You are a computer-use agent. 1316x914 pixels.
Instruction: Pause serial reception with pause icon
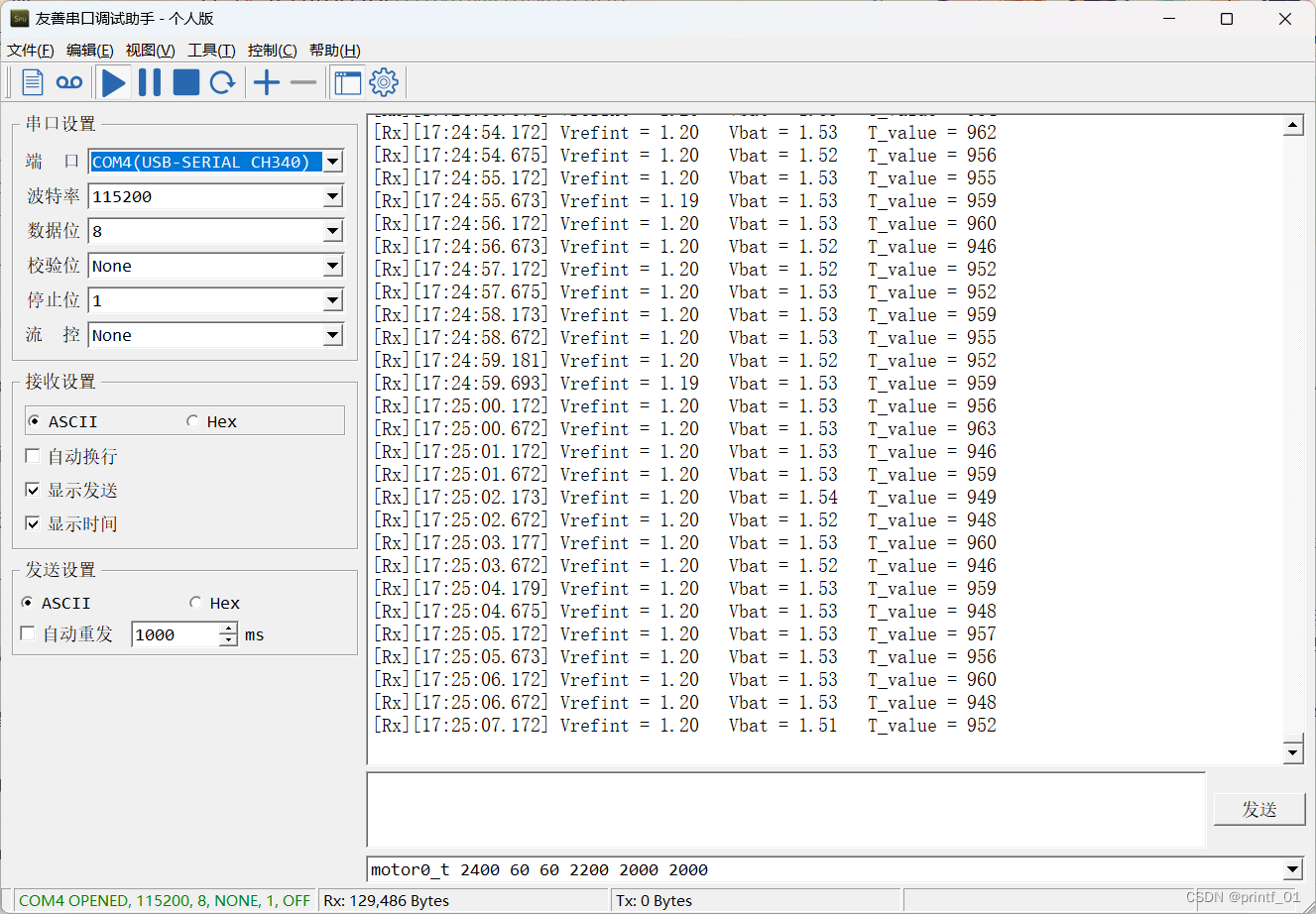(150, 83)
